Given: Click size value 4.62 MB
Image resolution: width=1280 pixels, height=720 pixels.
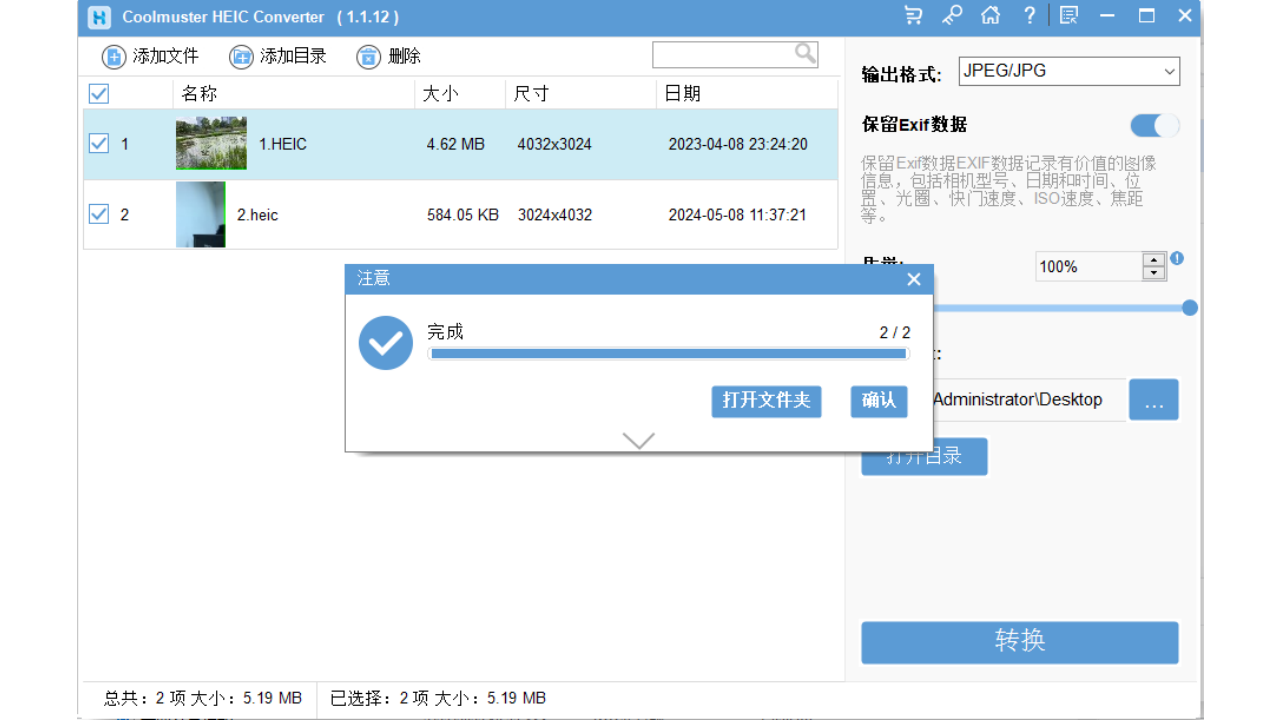Looking at the screenshot, I should click(455, 144).
